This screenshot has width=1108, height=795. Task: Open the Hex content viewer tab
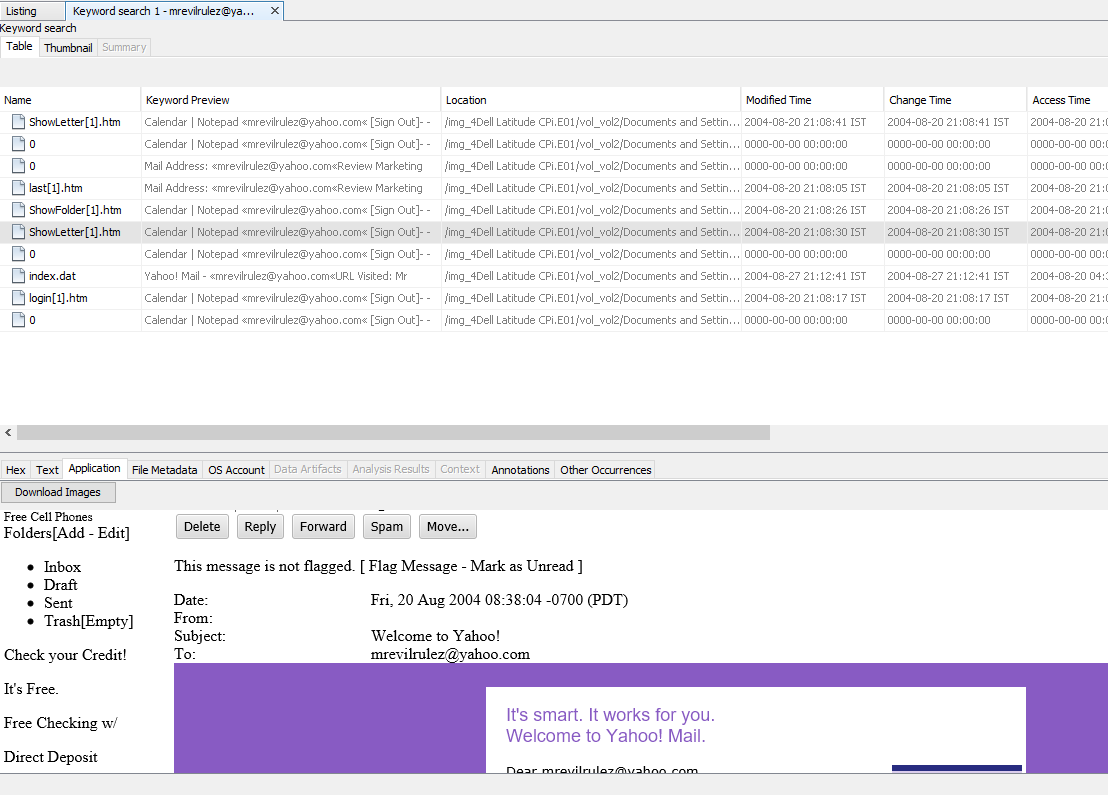click(16, 470)
